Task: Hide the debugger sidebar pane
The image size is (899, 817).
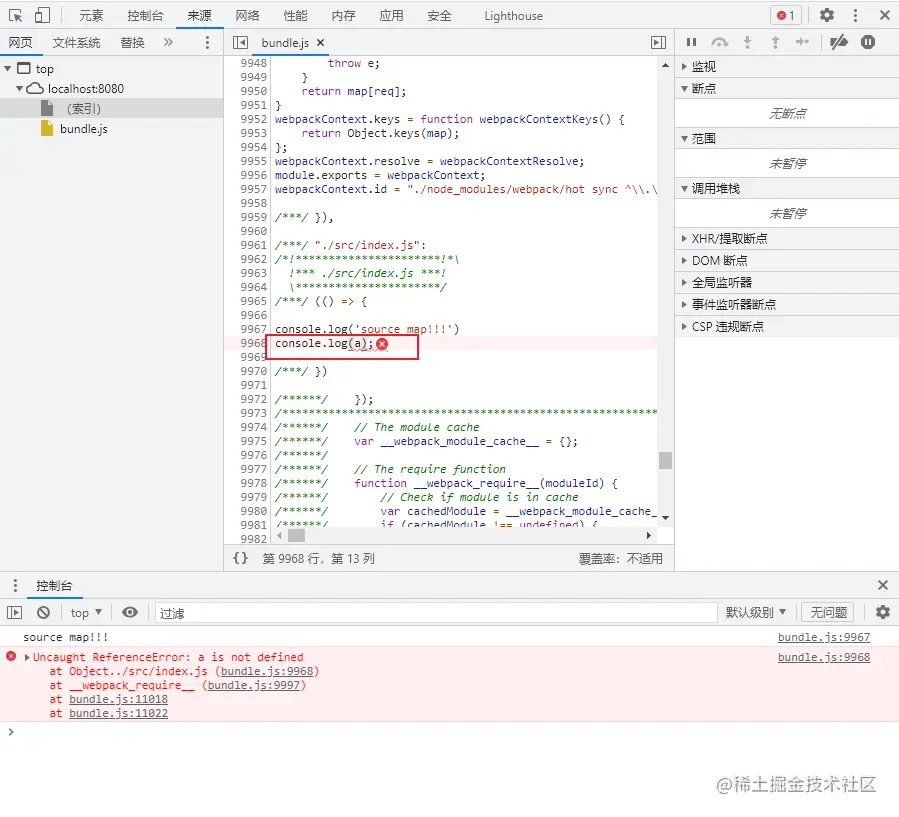Action: click(x=658, y=42)
